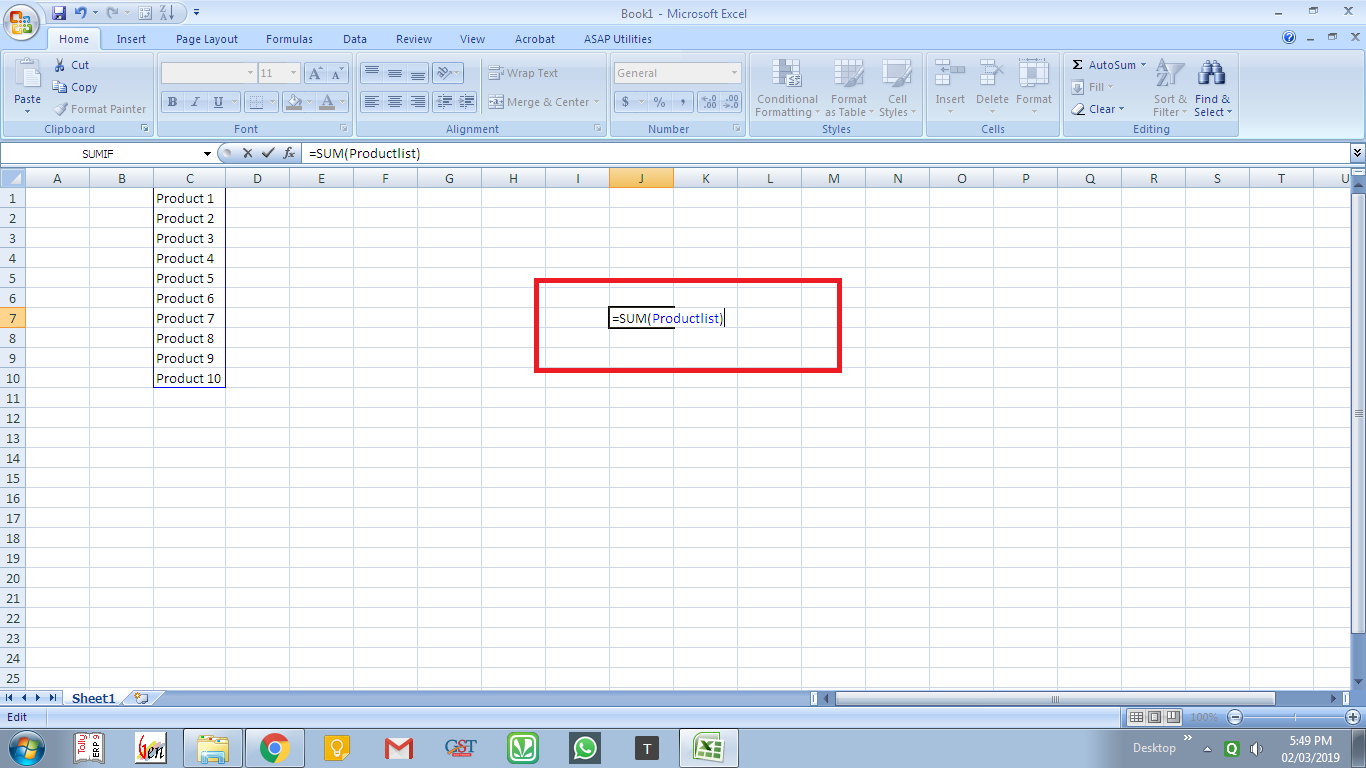
Task: Select the Format Painter tool
Action: coord(100,109)
